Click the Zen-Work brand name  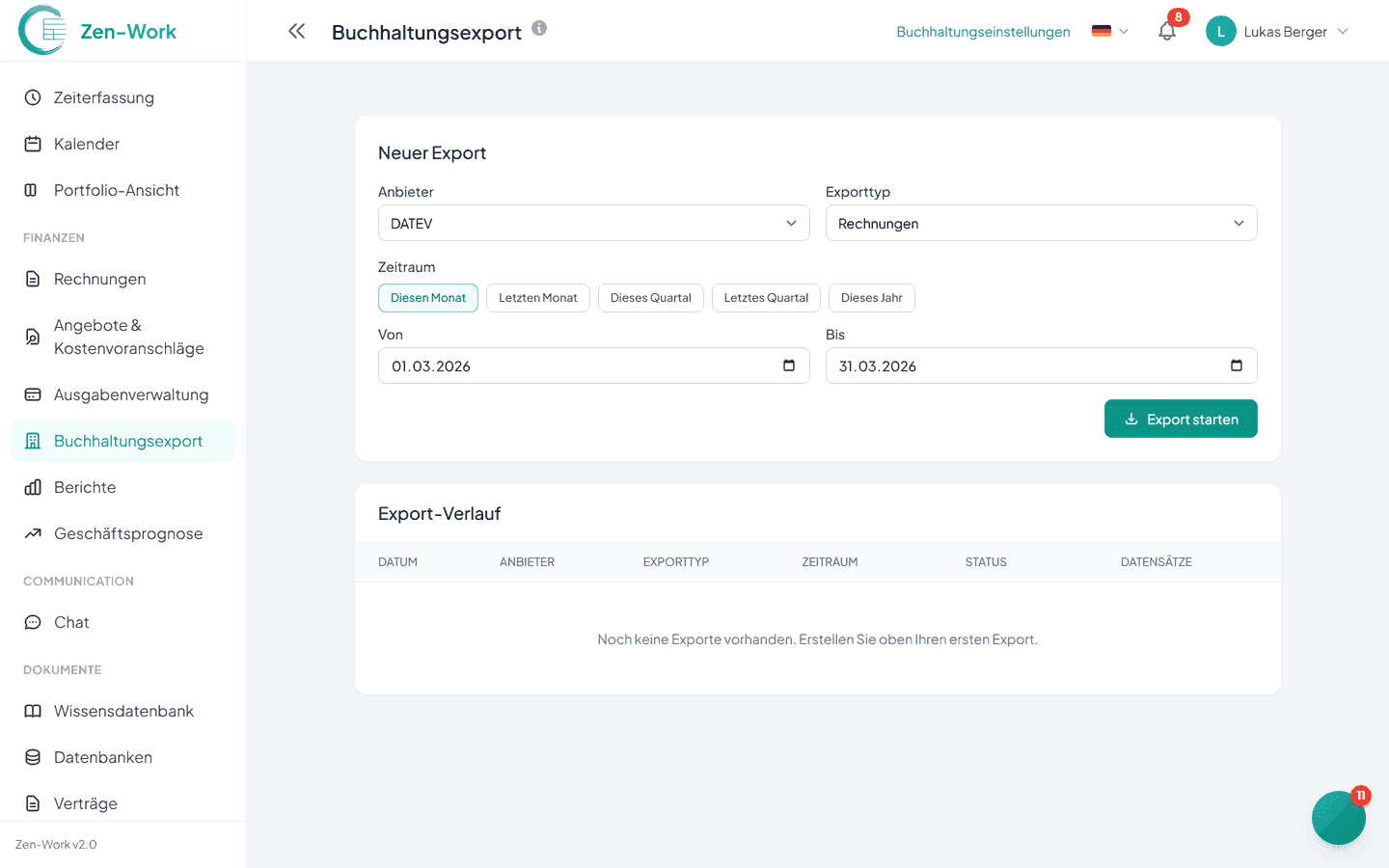pos(128,31)
